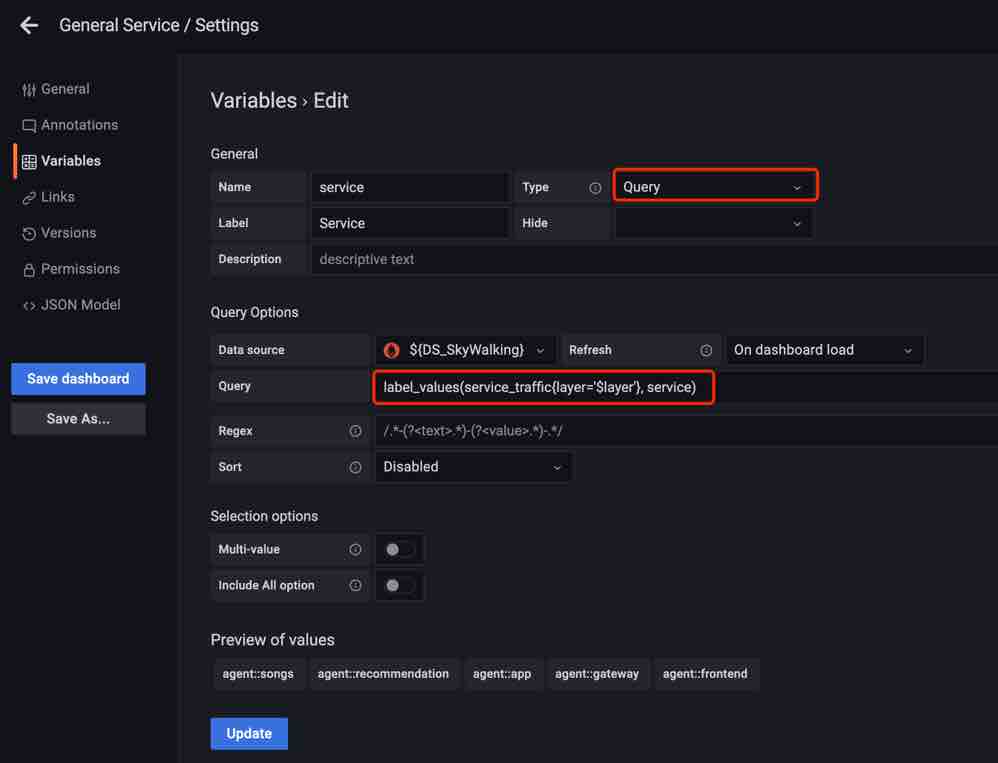
Task: Click the Sort info icon
Action: (x=355, y=467)
